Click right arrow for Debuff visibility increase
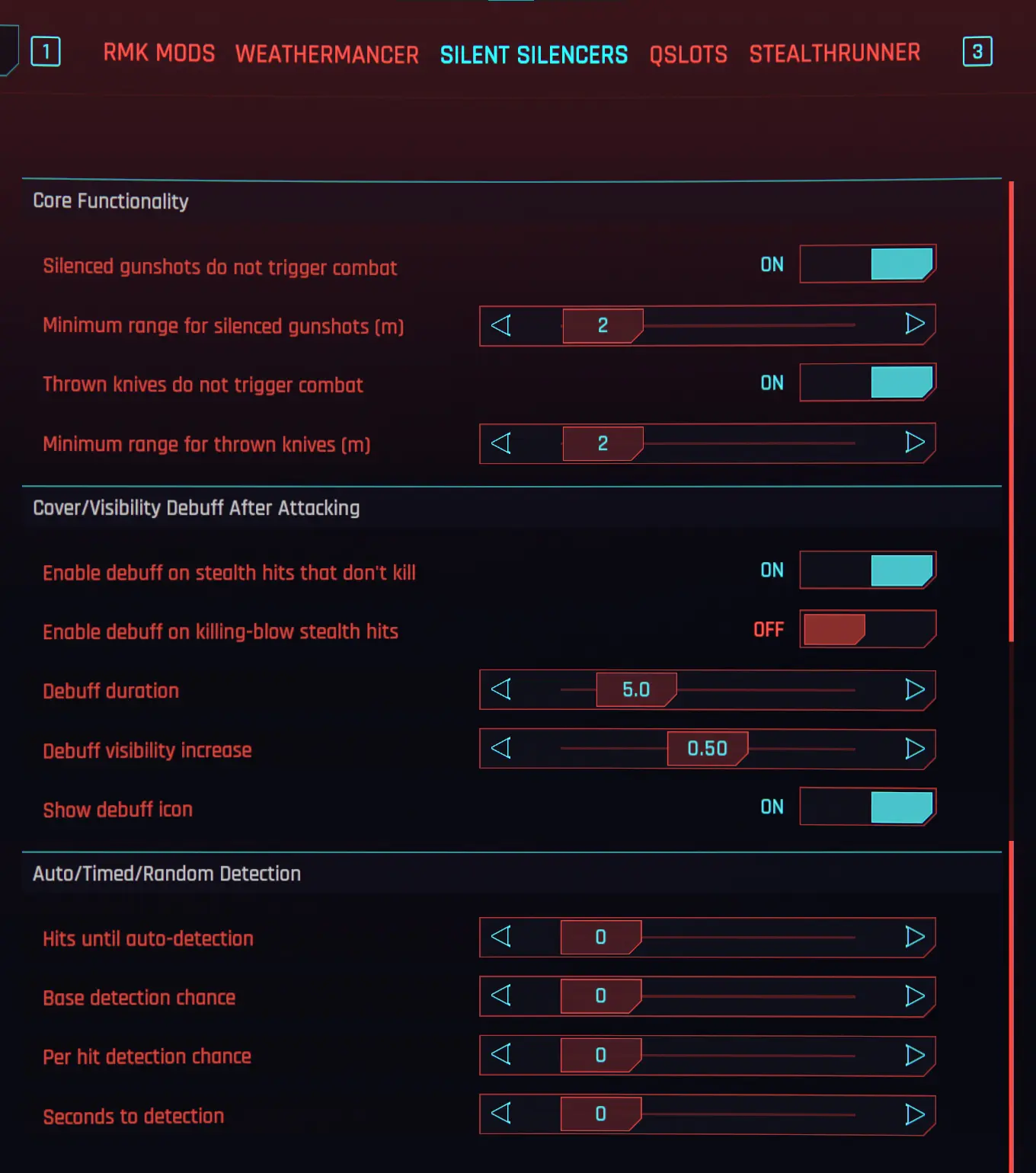Screen dimensions: 1036x1173 [x=914, y=749]
